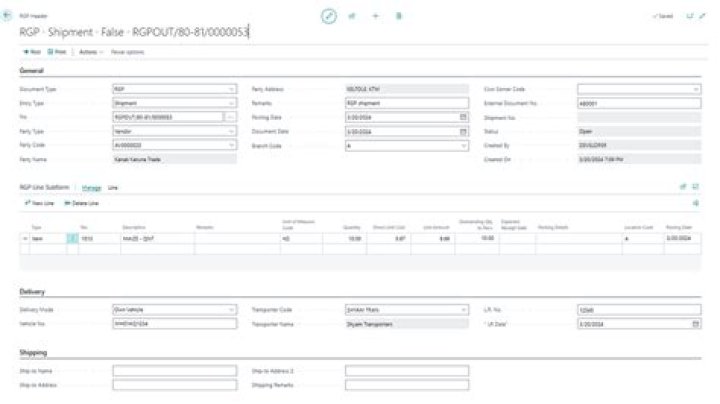Open the Actions menu
Image resolution: width=720 pixels, height=404 pixels.
point(90,52)
